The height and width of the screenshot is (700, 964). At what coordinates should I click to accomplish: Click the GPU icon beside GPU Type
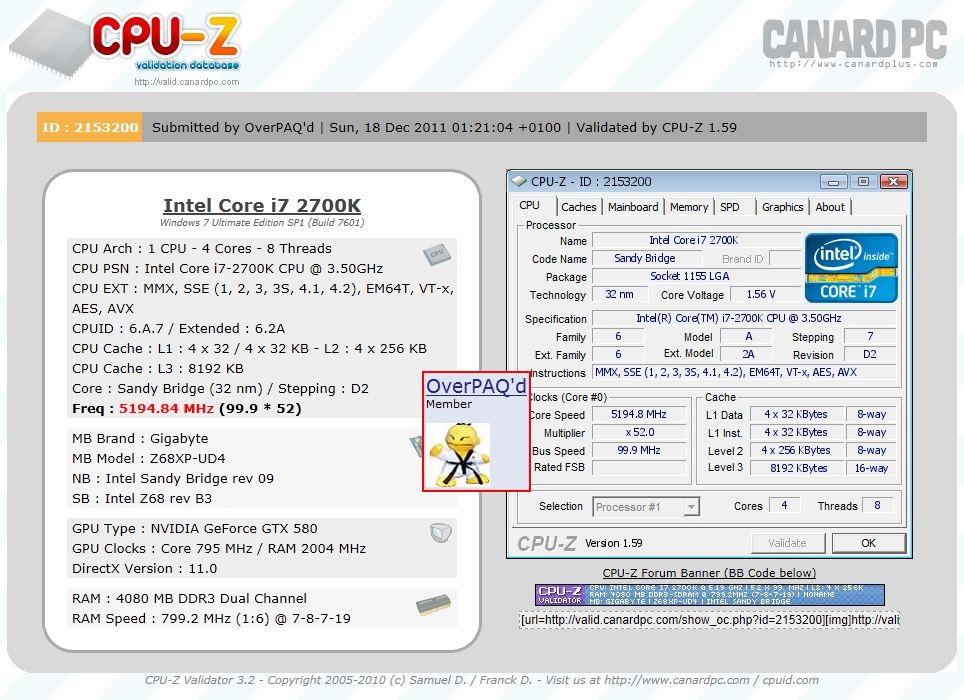[x=441, y=532]
